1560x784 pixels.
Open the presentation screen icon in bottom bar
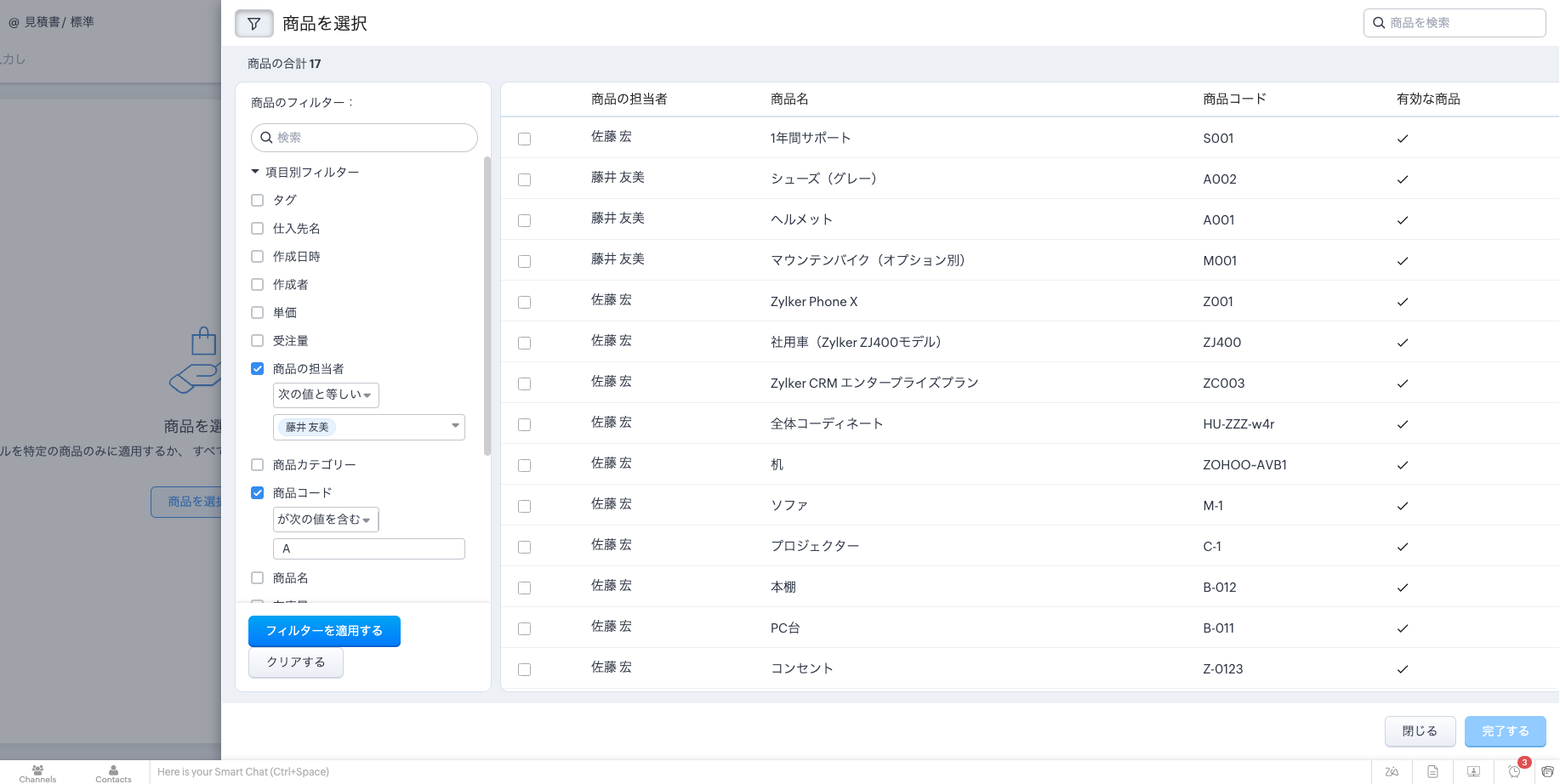(1473, 772)
